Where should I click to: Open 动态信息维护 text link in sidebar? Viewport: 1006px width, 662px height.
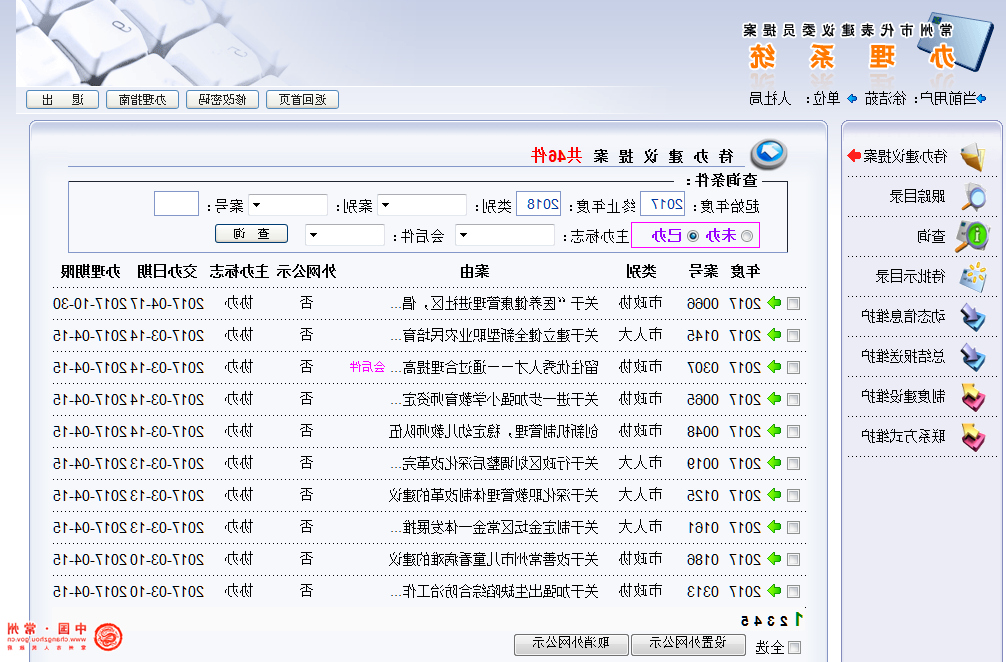pyautogui.click(x=903, y=316)
